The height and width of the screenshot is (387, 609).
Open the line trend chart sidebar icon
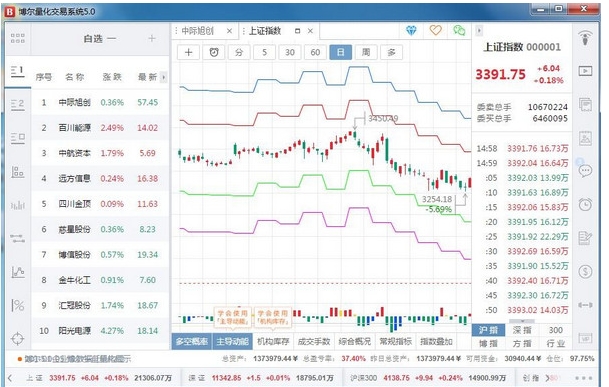click(18, 272)
